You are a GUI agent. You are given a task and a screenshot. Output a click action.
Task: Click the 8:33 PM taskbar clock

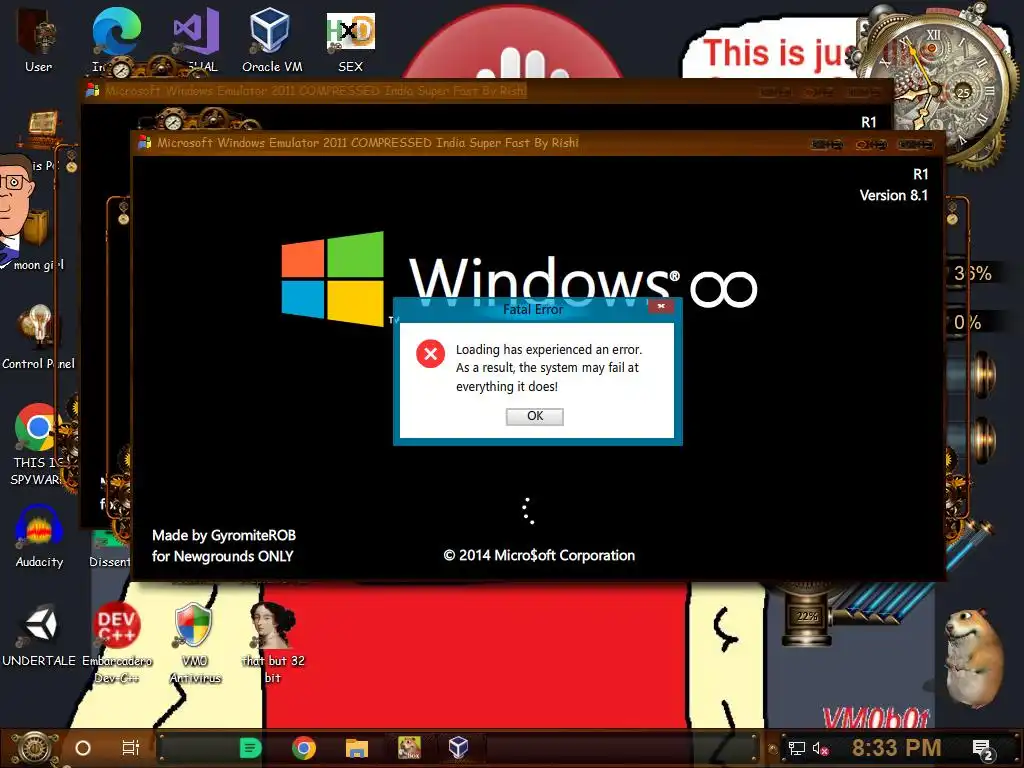pos(896,748)
